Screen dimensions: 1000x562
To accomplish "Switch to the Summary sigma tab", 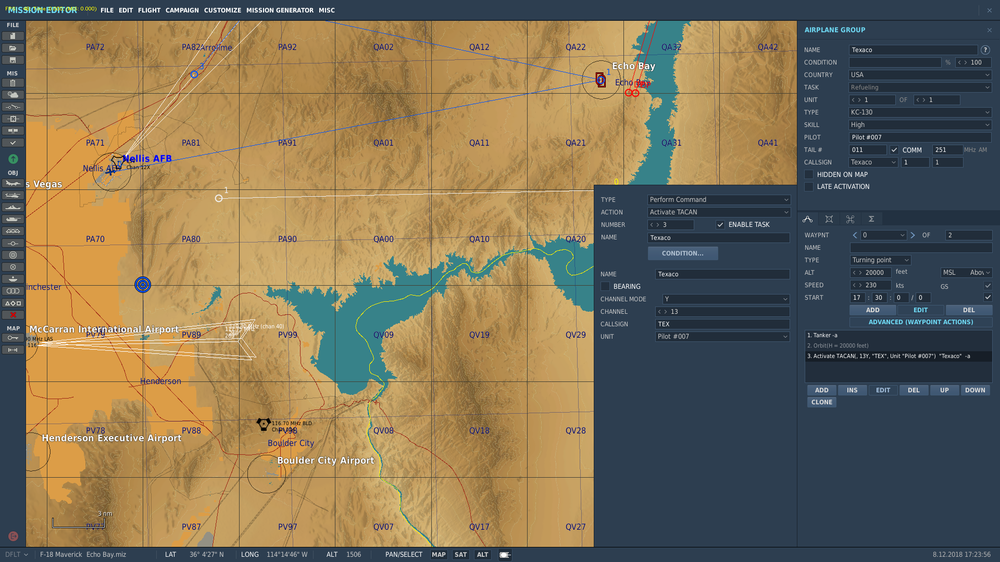I will [871, 219].
